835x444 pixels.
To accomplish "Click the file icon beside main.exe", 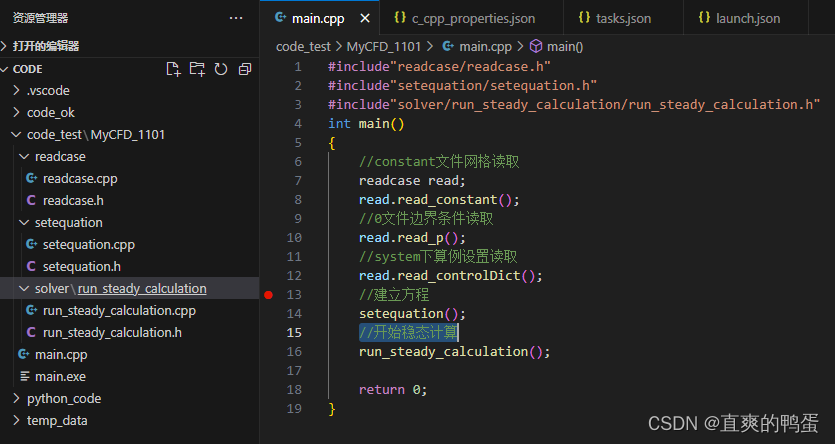I will point(24,377).
